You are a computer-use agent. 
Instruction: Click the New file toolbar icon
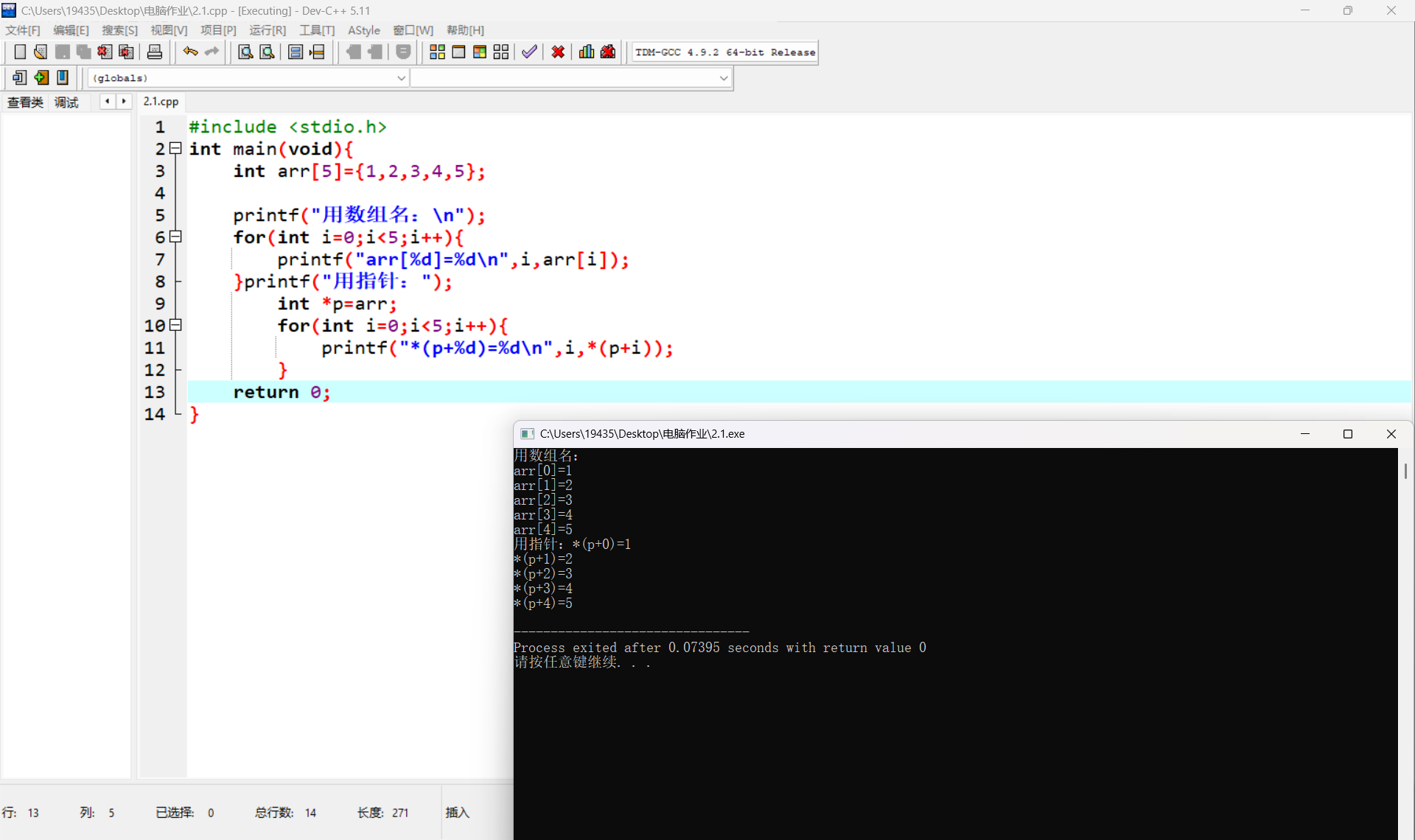20,52
